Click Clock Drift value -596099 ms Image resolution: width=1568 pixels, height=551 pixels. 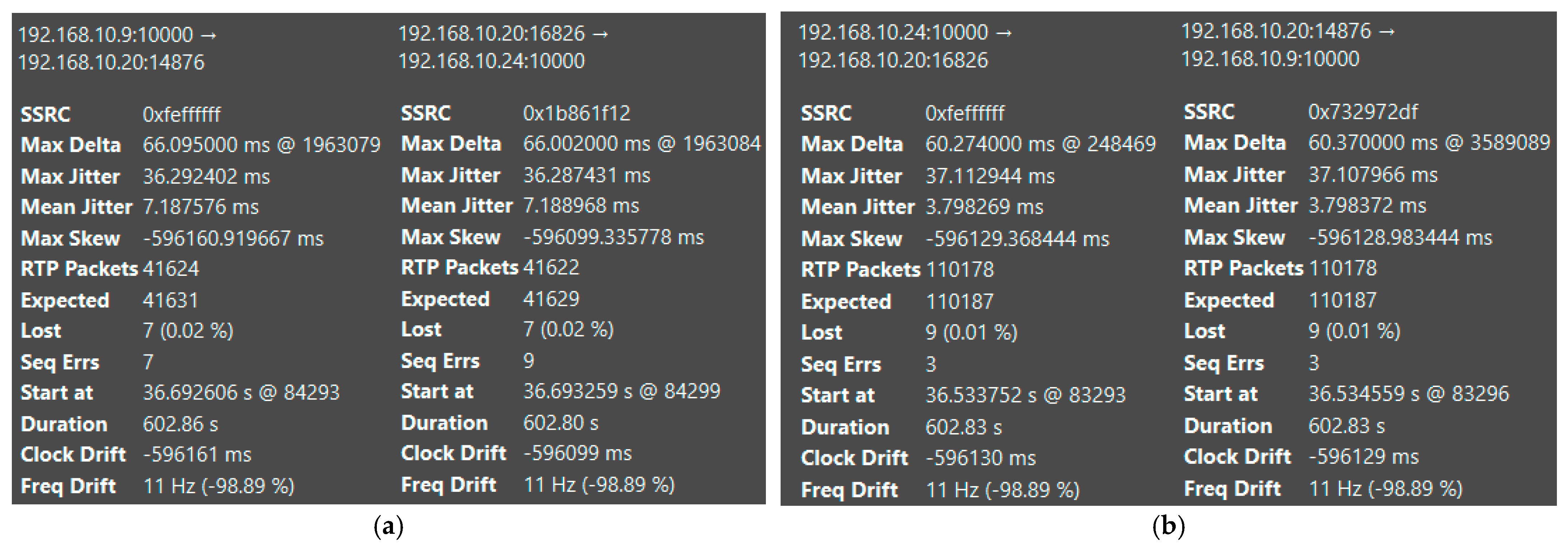coord(577,453)
